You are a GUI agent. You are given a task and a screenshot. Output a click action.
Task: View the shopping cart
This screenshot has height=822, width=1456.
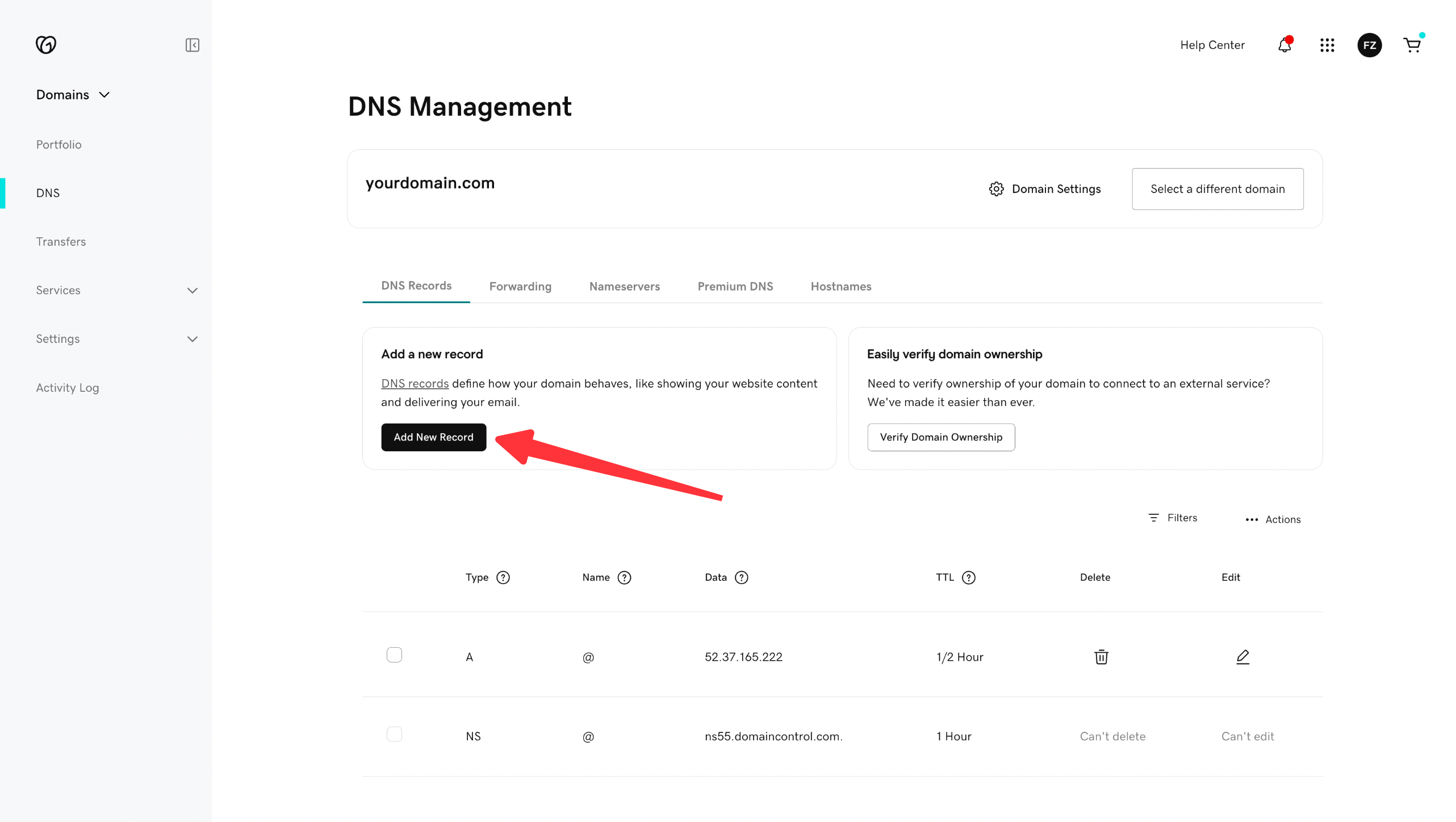1412,45
